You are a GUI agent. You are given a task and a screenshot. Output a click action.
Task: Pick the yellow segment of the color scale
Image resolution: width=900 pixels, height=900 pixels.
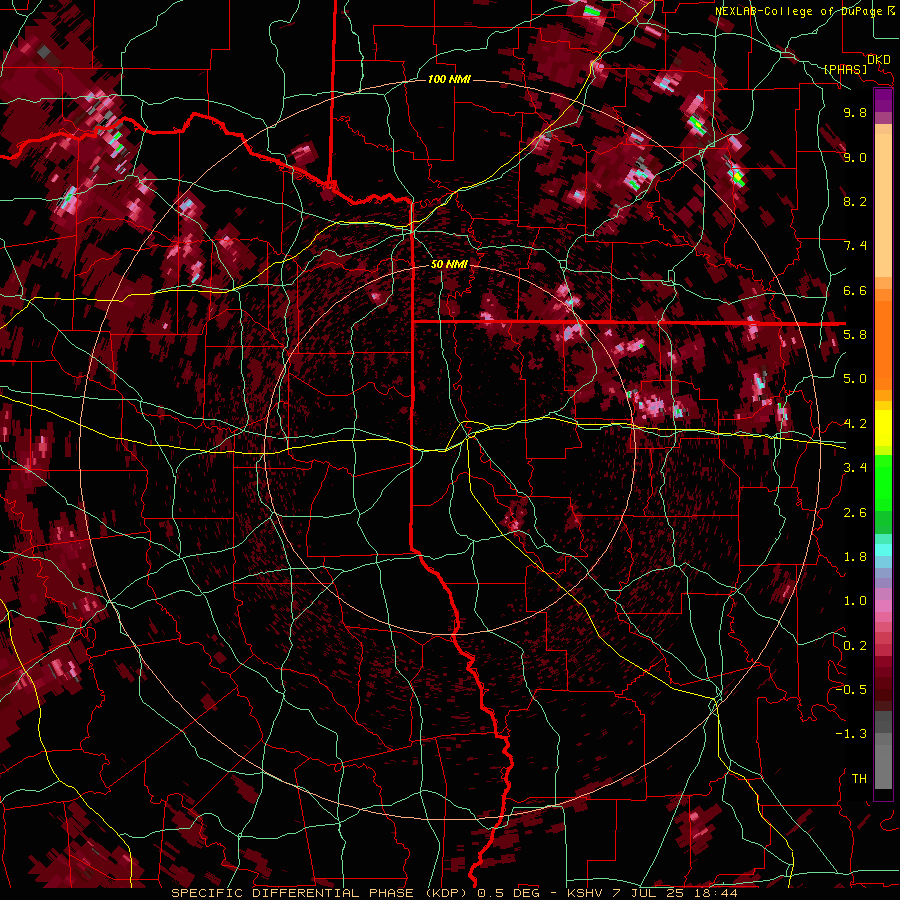[883, 428]
